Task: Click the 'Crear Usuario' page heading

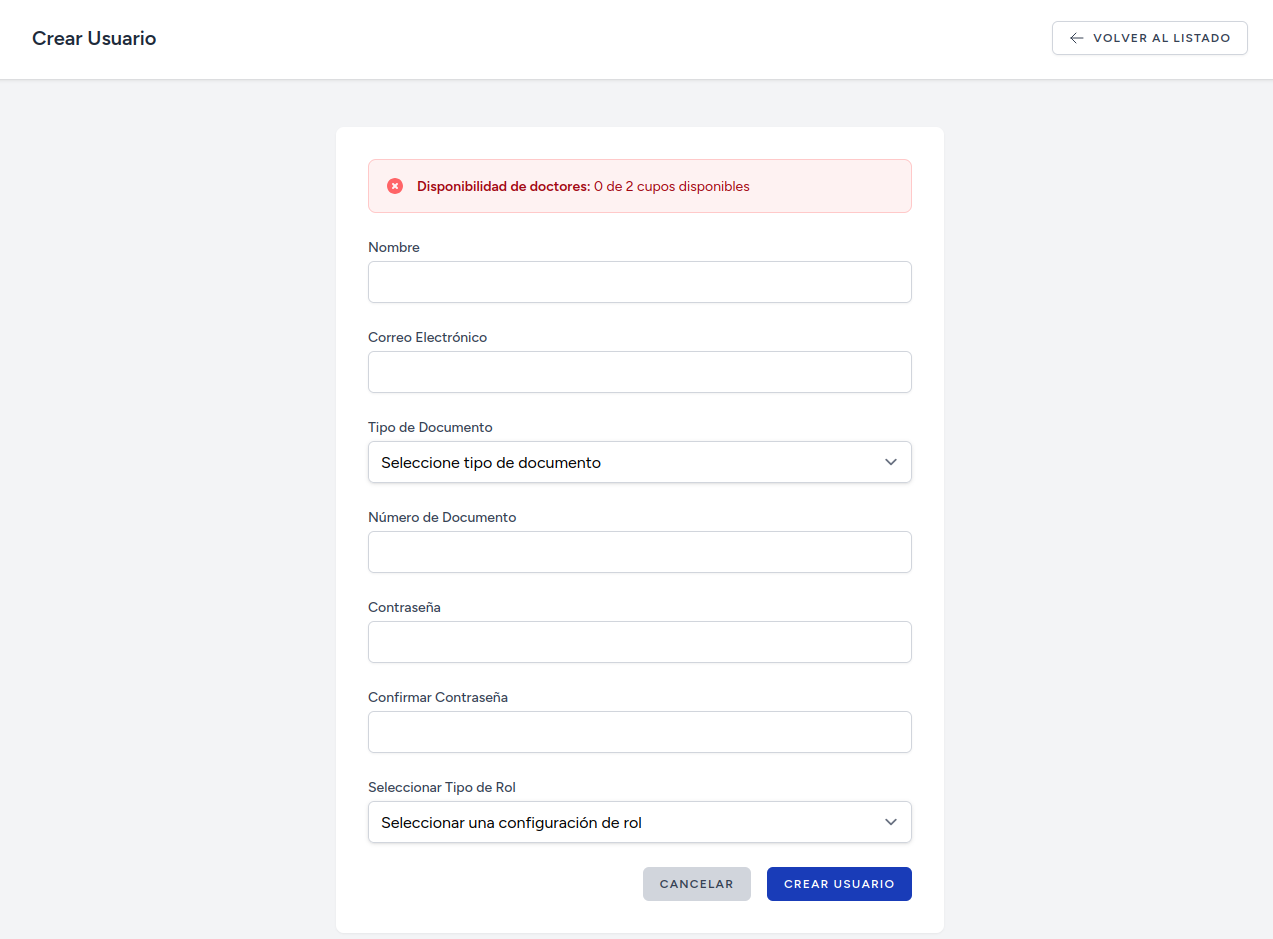Action: tap(94, 39)
